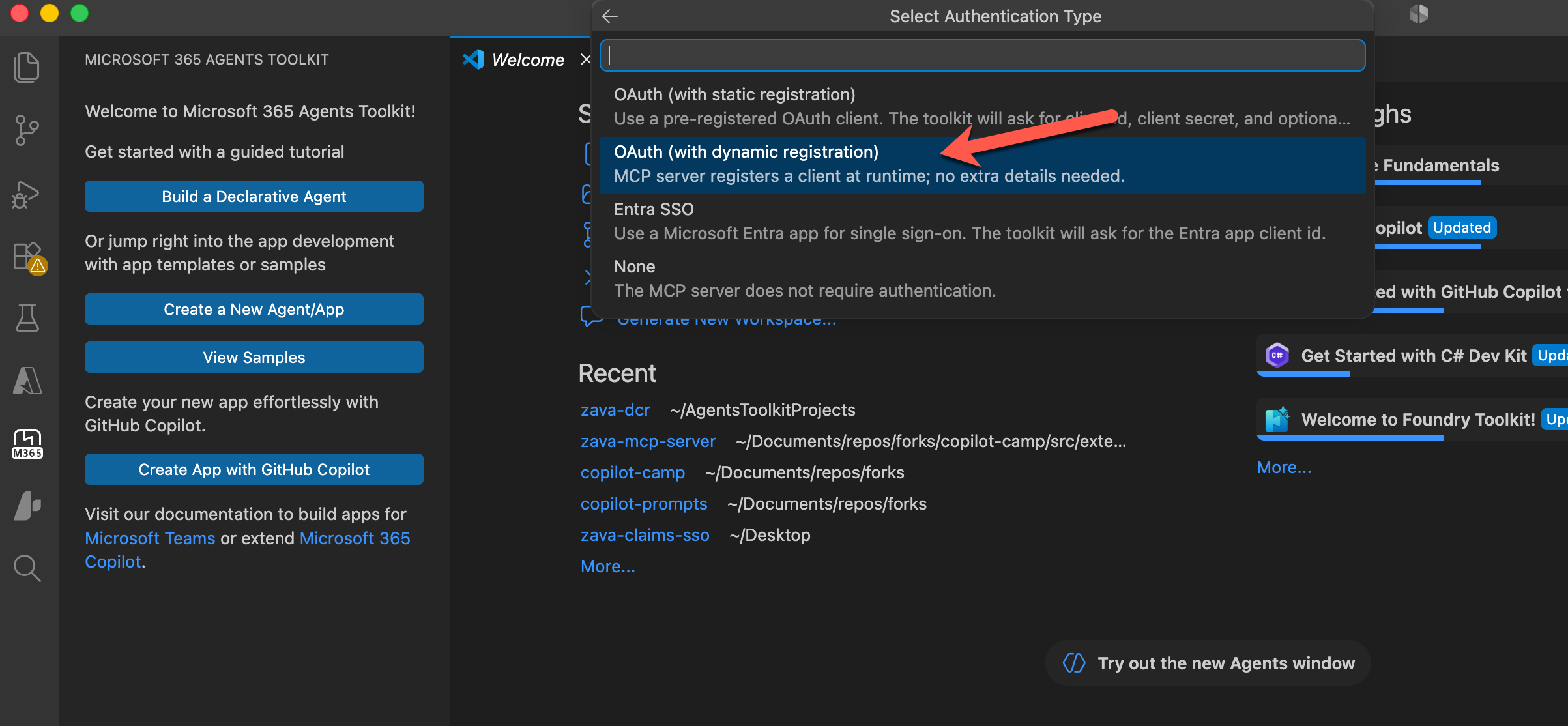Image resolution: width=1568 pixels, height=726 pixels.
Task: Click the VS Code logo on Welcome tab
Action: tap(473, 59)
